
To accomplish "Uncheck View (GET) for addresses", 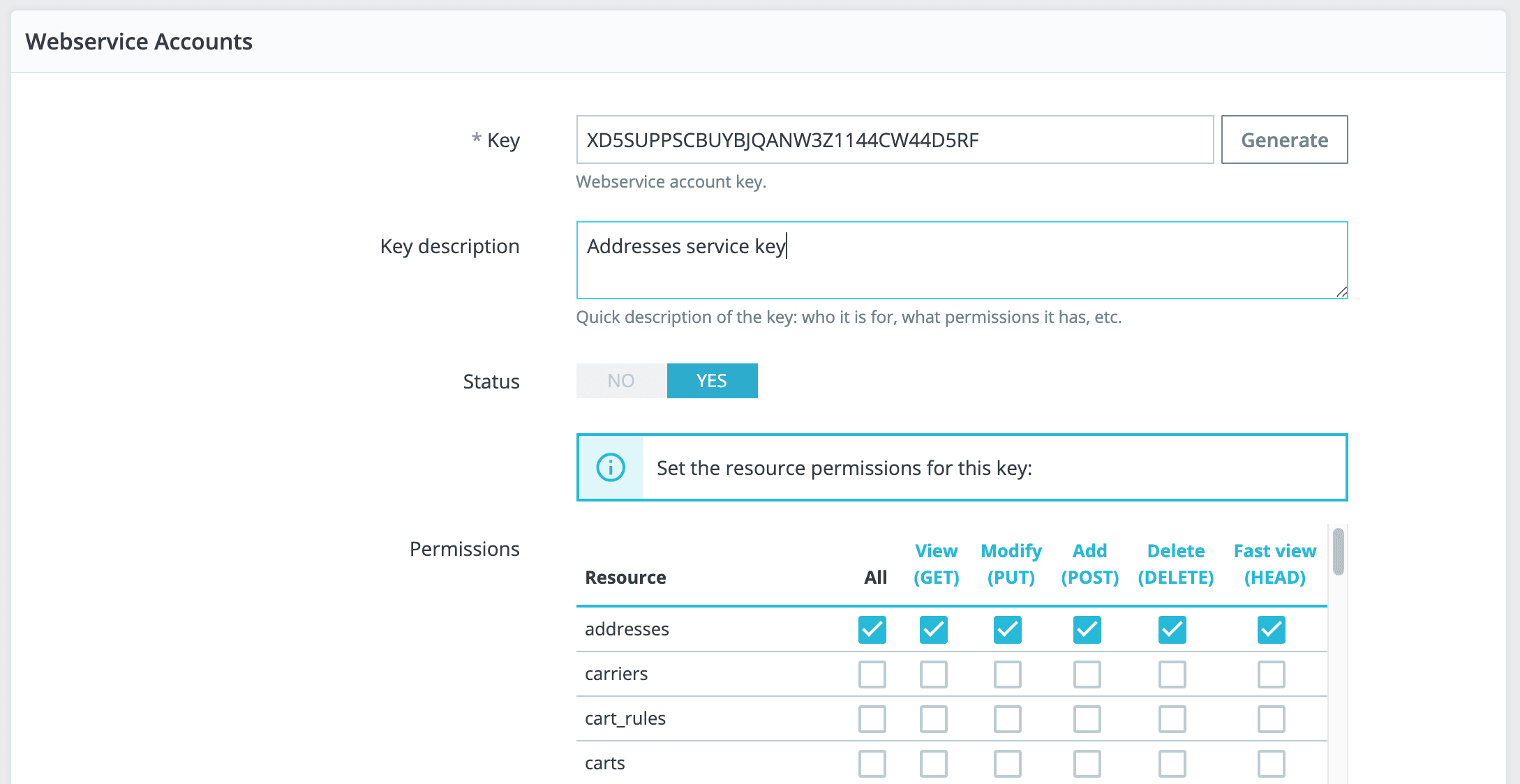I will pos(933,630).
